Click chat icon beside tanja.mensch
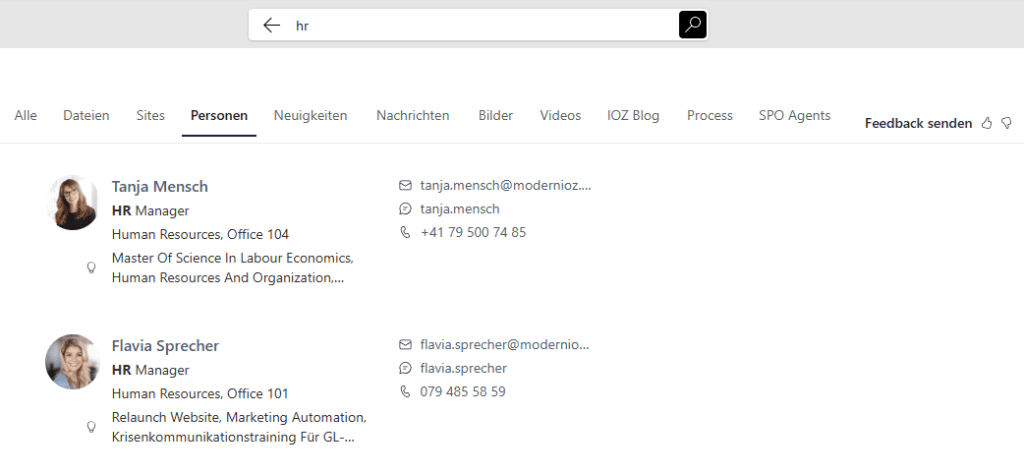The height and width of the screenshot is (475, 1024). pyautogui.click(x=405, y=209)
